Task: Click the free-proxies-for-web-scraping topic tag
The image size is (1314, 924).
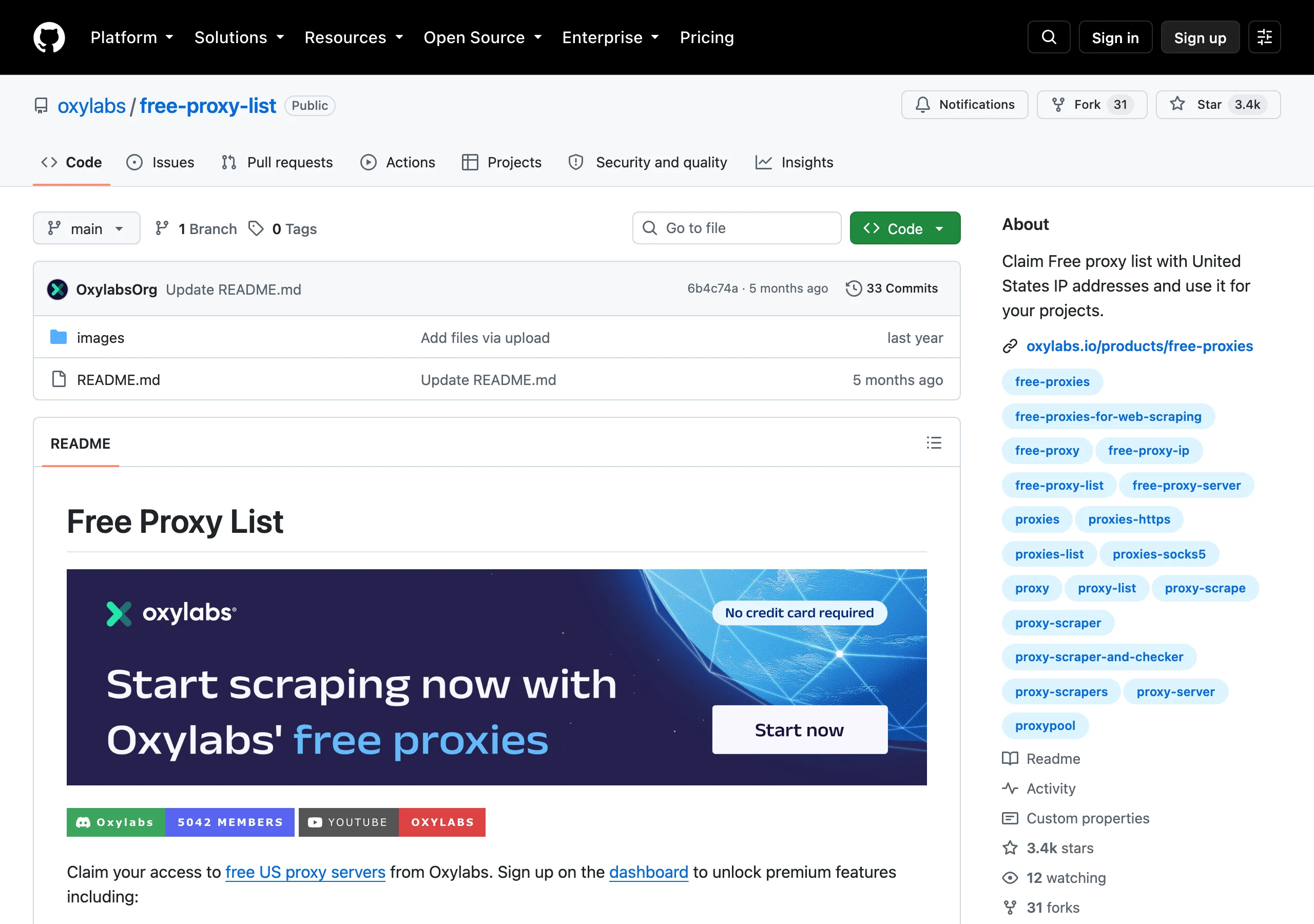Action: point(1108,416)
